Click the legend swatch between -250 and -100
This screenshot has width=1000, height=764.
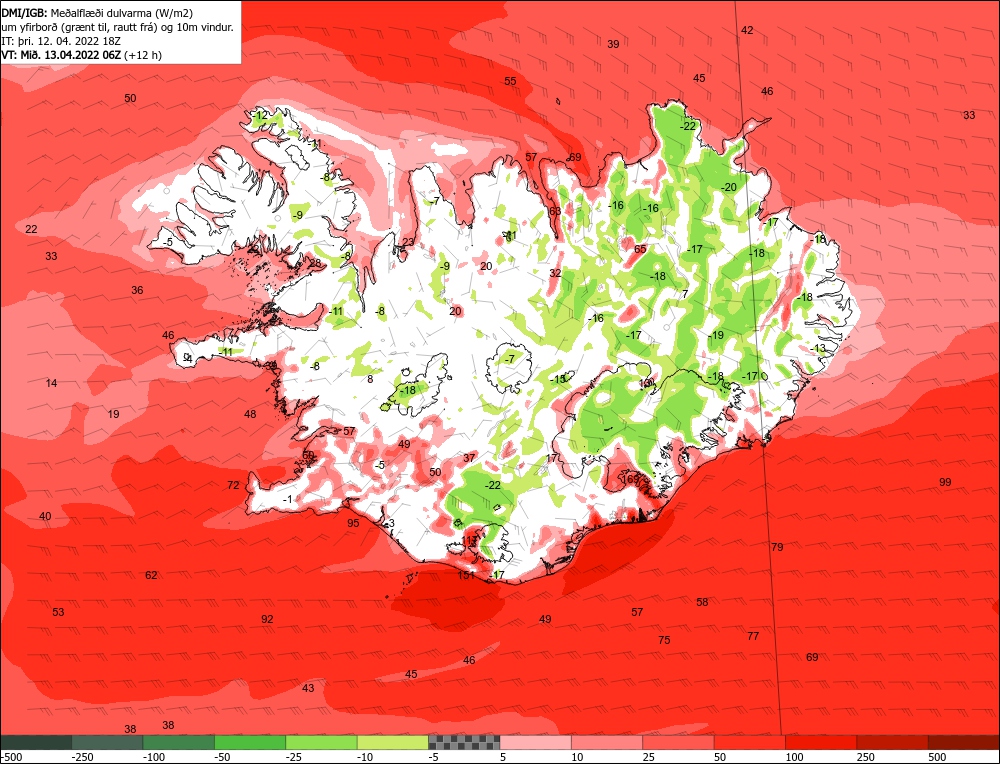tap(108, 742)
